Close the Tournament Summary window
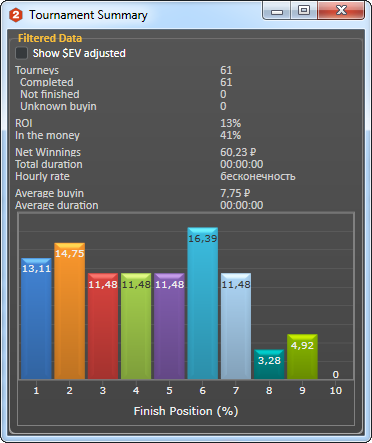This screenshot has width=372, height=443. (341, 11)
